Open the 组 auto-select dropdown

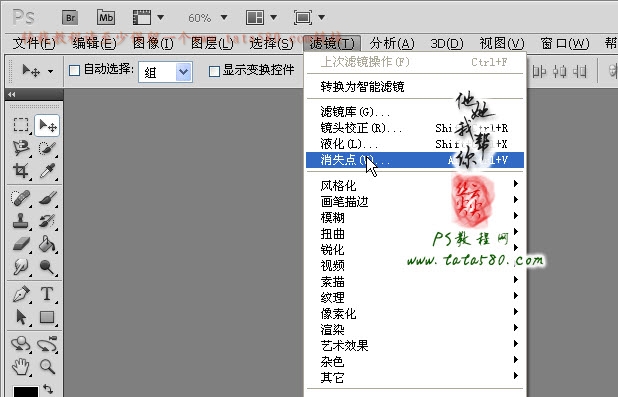click(x=165, y=72)
